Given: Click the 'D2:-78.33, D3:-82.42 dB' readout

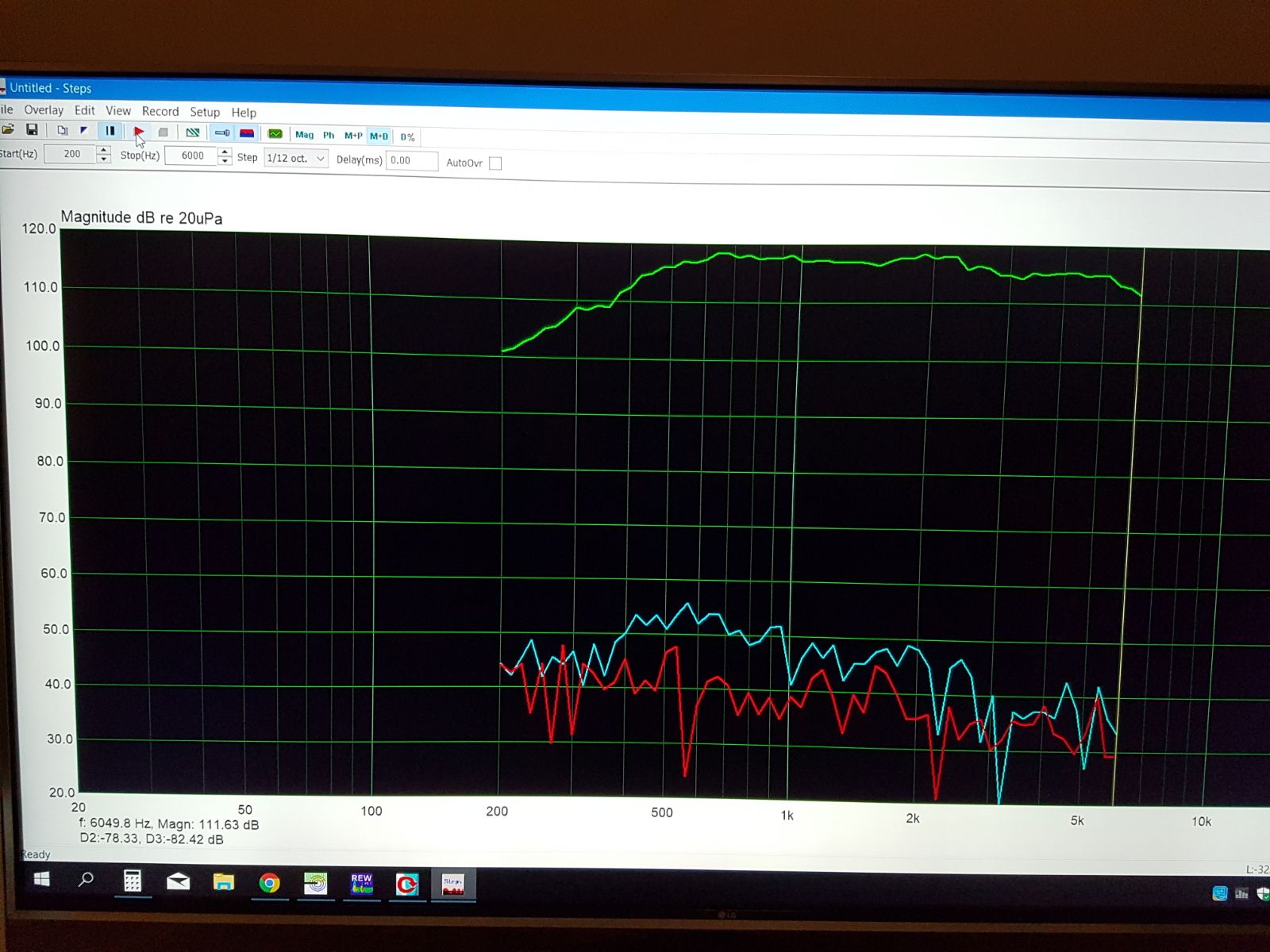Looking at the screenshot, I should point(152,839).
